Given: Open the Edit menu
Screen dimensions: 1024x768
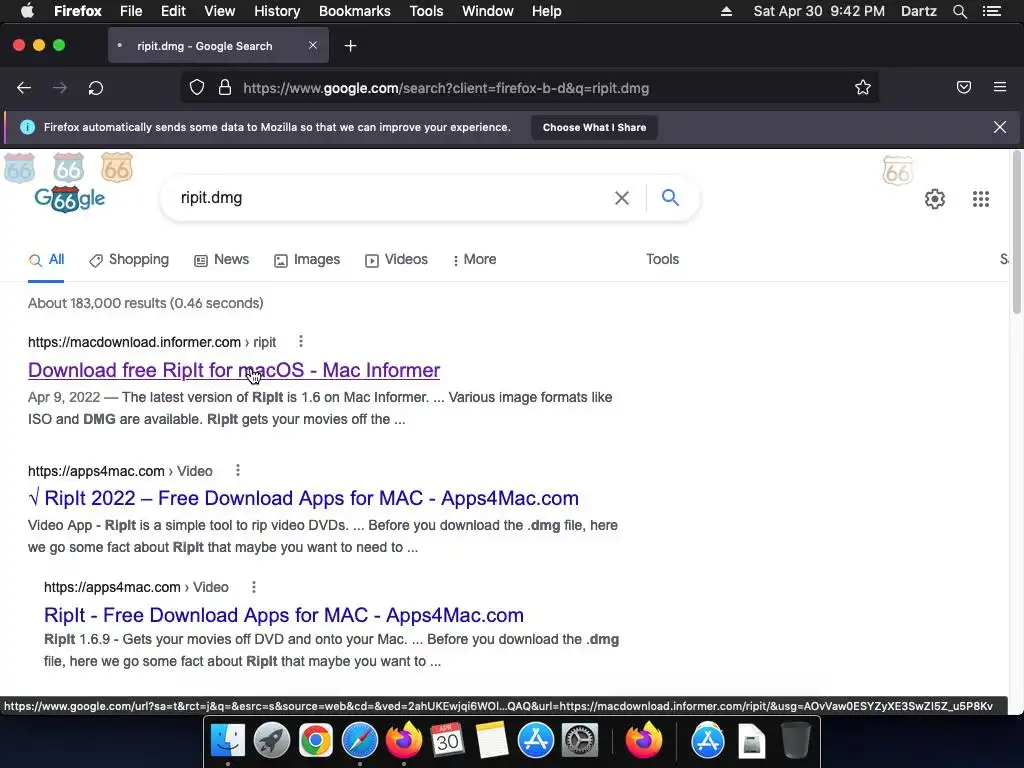Looking at the screenshot, I should [173, 11].
